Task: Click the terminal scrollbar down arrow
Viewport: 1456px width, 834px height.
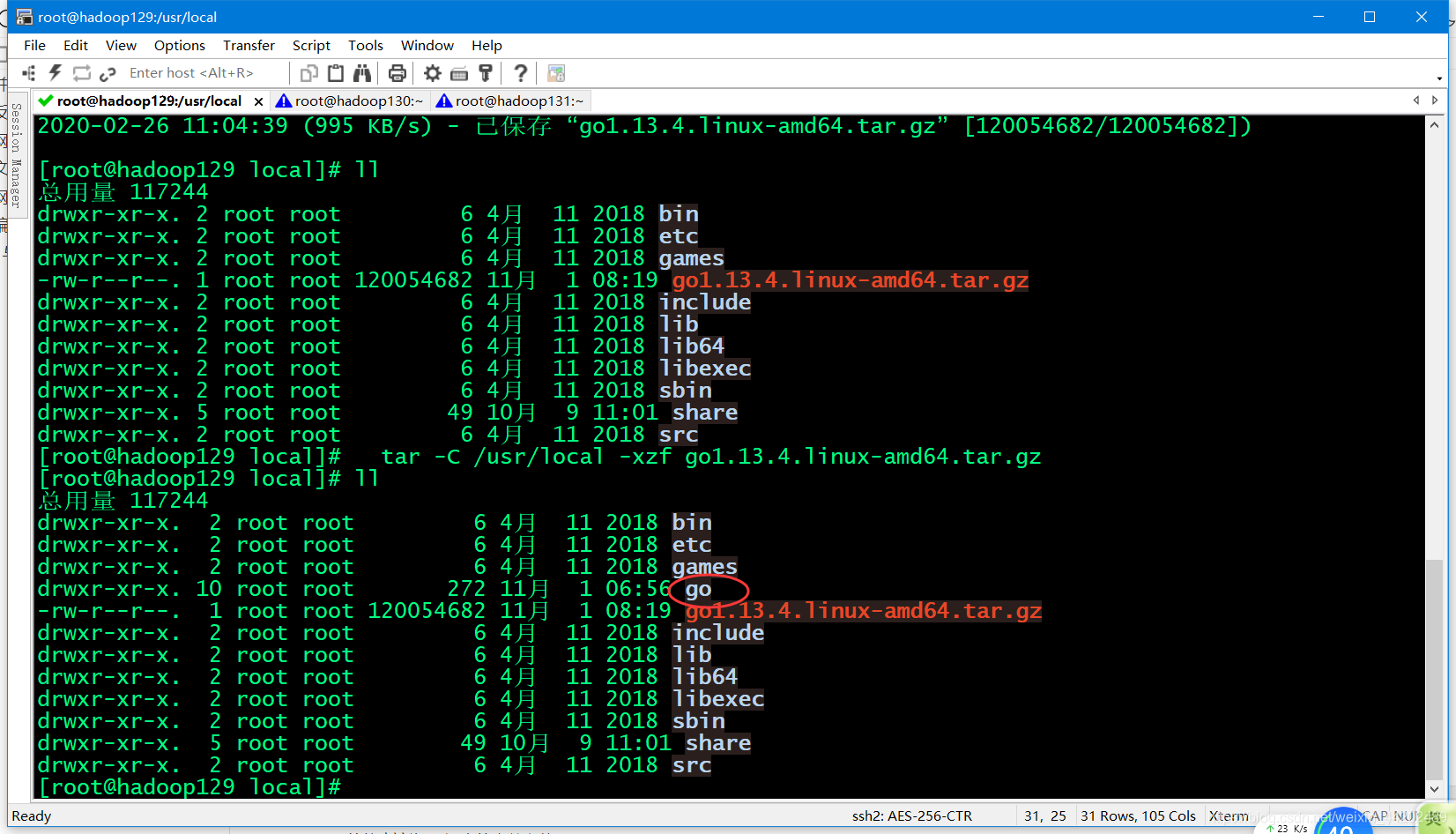Action: [1434, 789]
